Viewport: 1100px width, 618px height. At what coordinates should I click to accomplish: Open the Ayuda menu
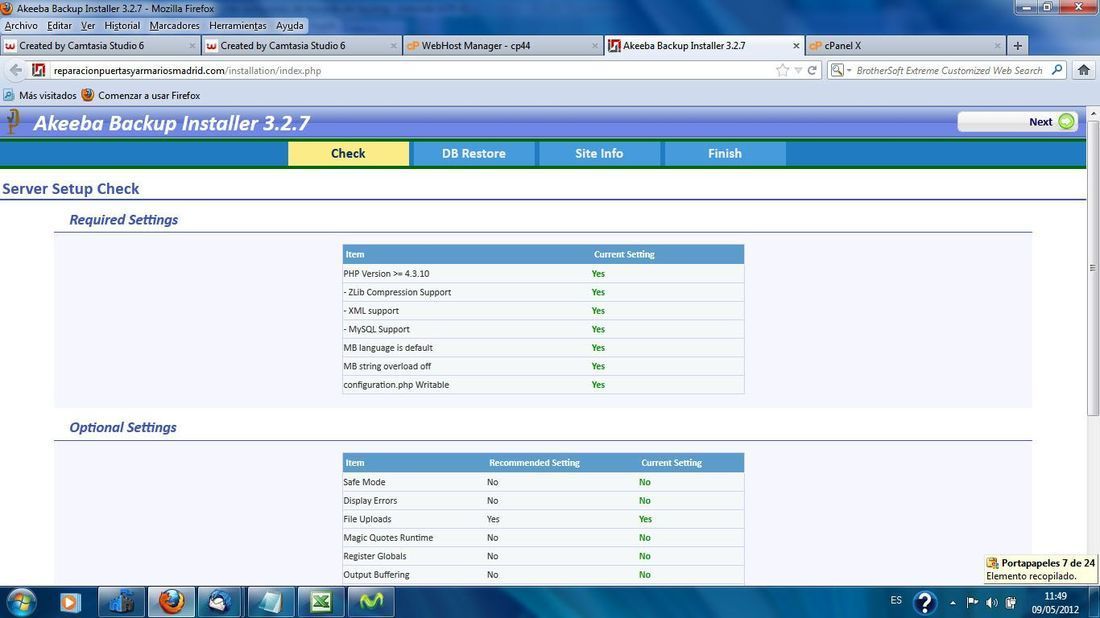click(289, 25)
